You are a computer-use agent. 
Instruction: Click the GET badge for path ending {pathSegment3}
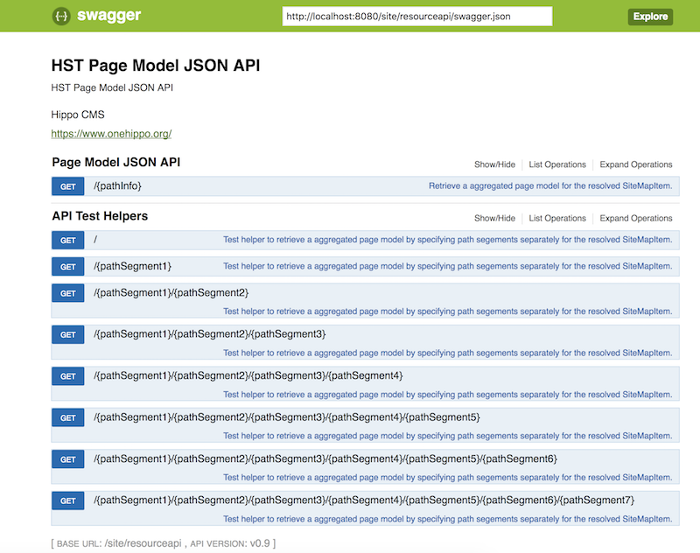[x=68, y=335]
